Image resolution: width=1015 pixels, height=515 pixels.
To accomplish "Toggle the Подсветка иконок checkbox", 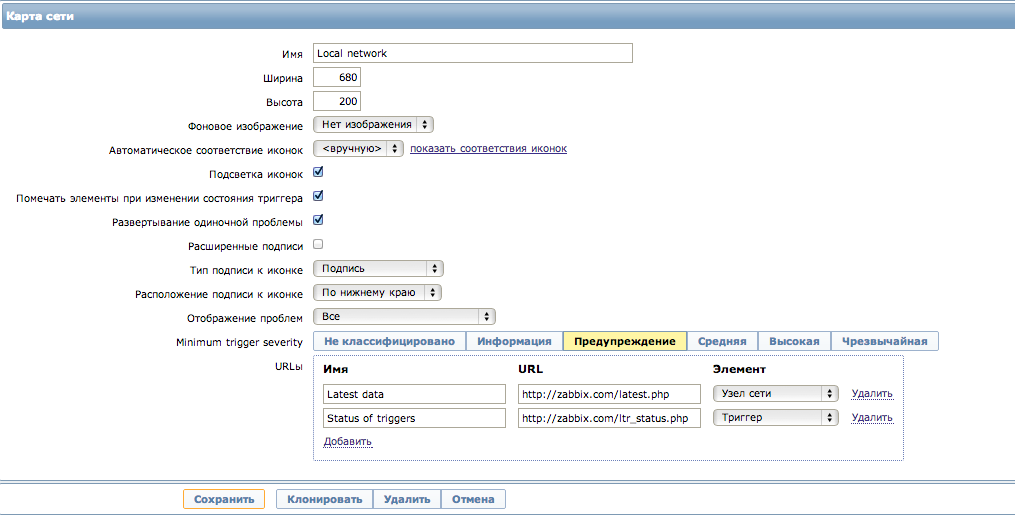I will [x=318, y=172].
